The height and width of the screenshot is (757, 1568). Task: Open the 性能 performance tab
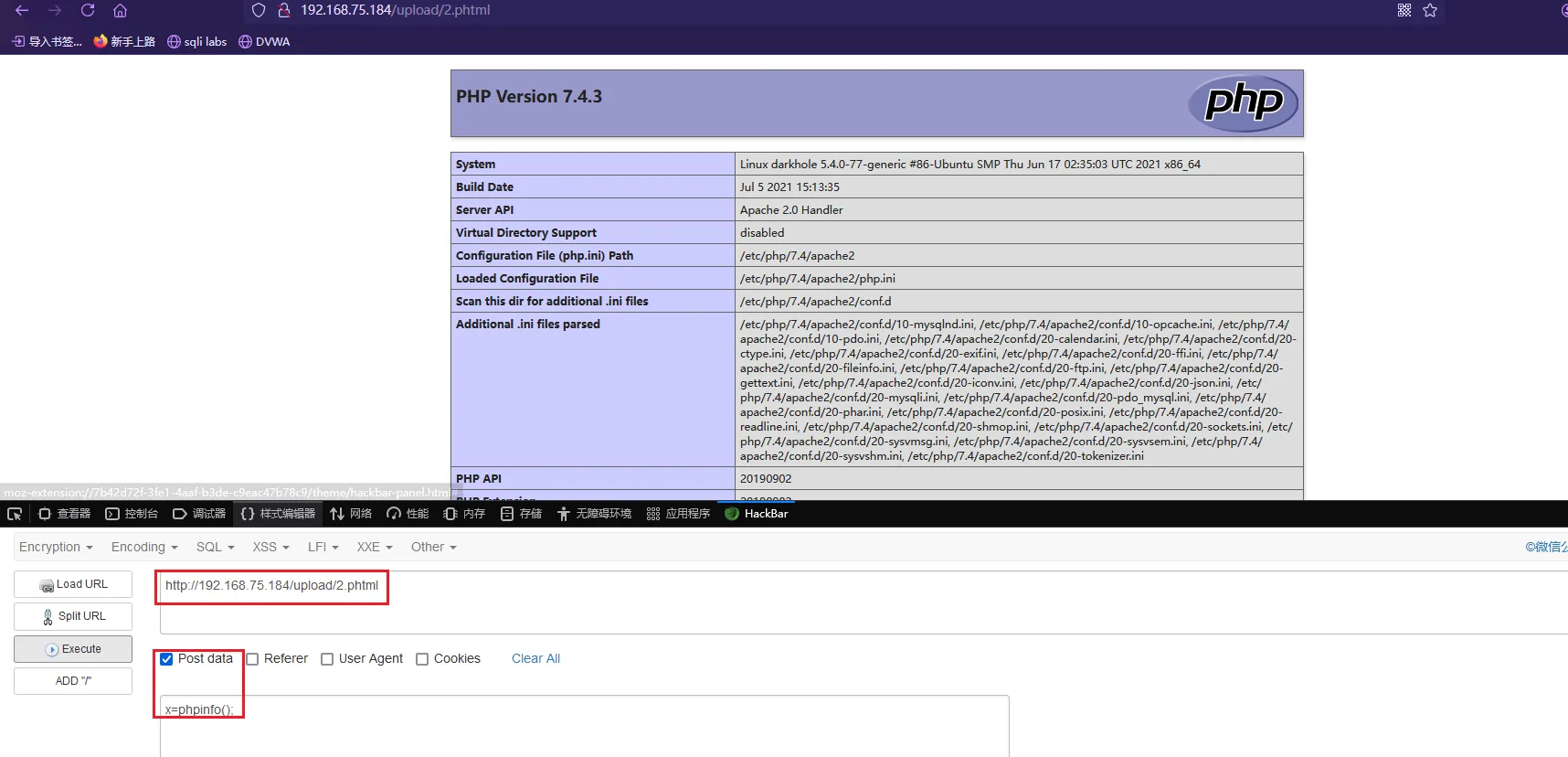(x=408, y=514)
